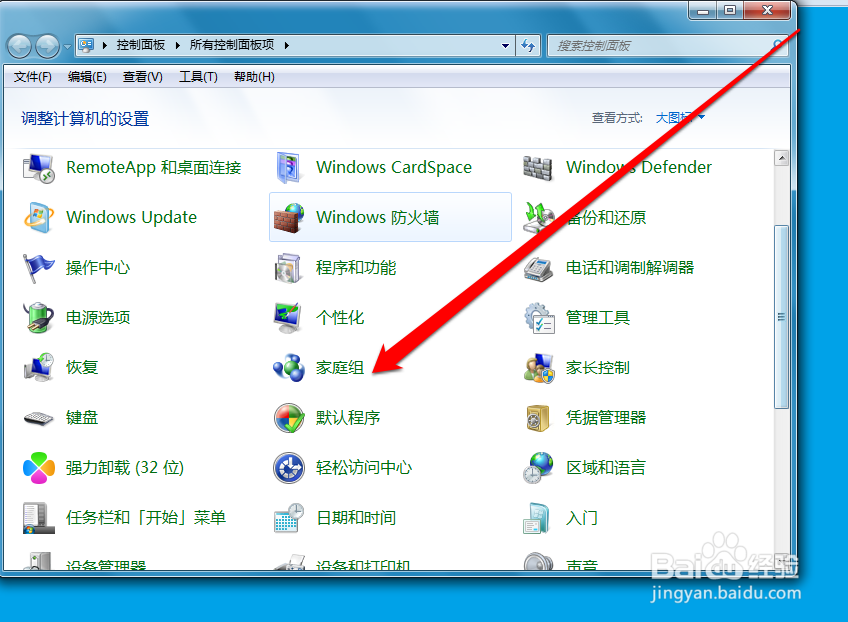This screenshot has width=848, height=622.
Task: Click the scrollbar up arrow
Action: tap(781, 158)
